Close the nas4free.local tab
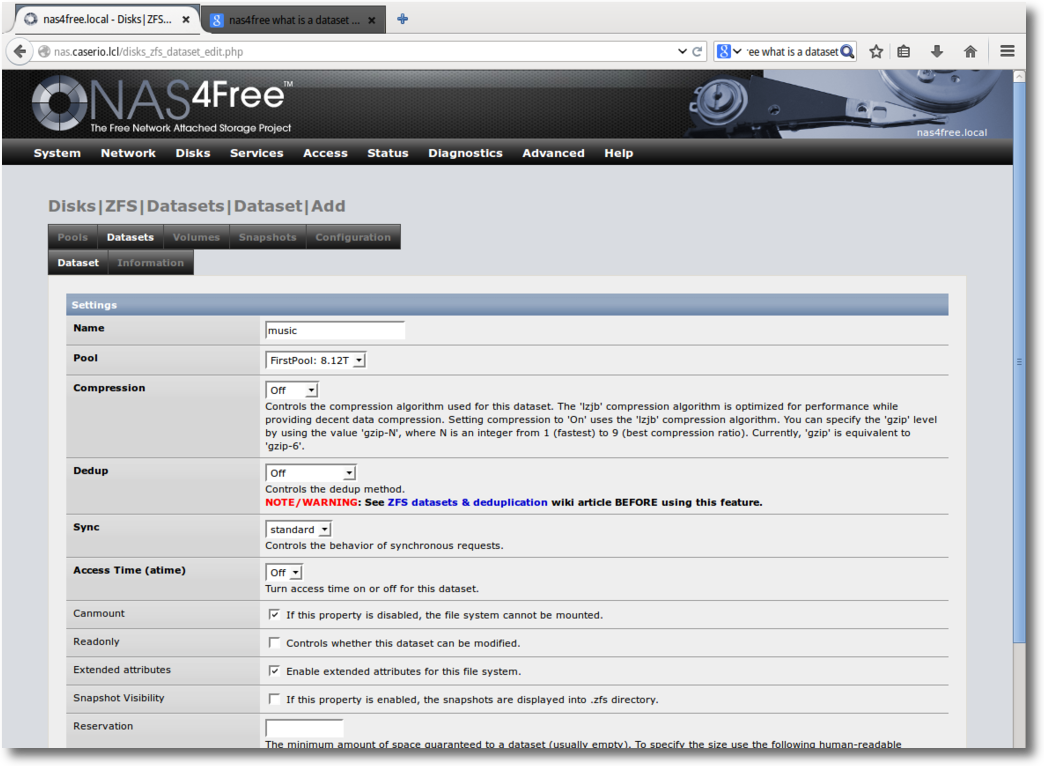Screen dimensions: 1044x766 coord(186,20)
